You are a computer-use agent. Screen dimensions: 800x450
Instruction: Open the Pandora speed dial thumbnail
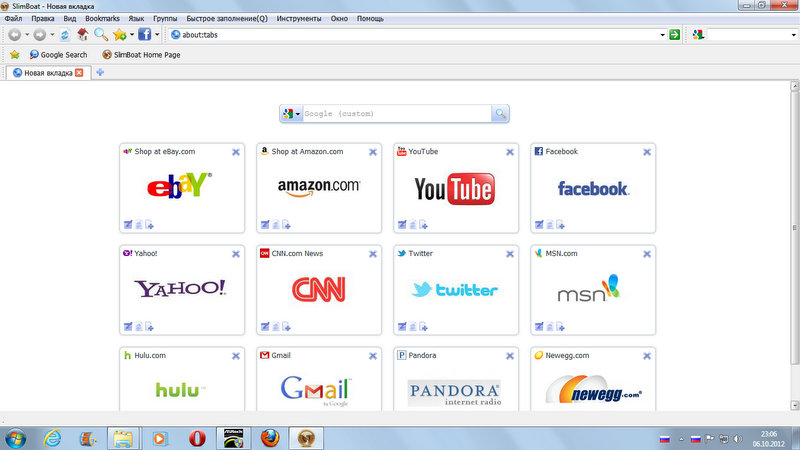coord(455,393)
